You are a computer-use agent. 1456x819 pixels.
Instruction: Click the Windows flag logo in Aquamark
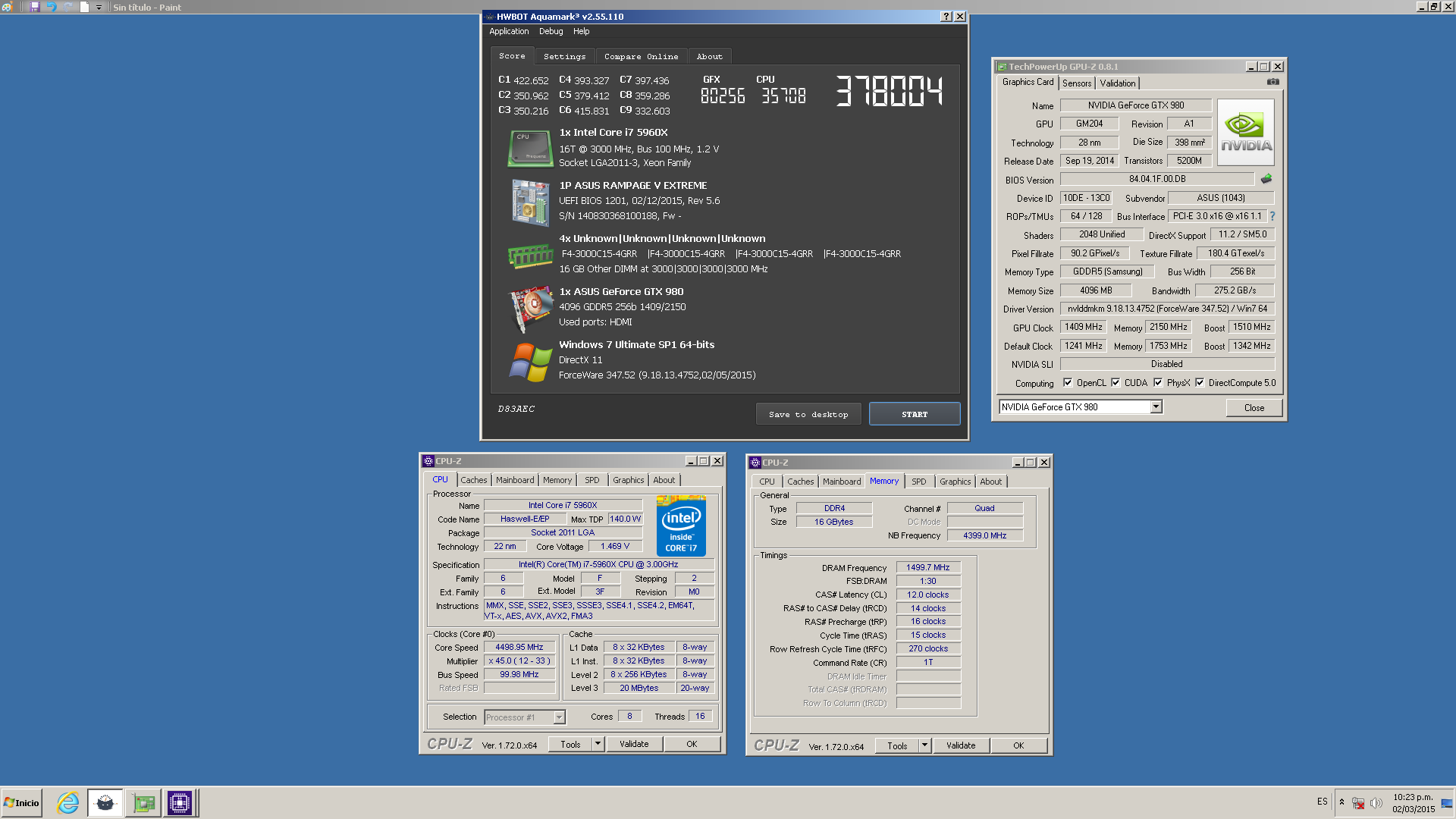[x=530, y=362]
